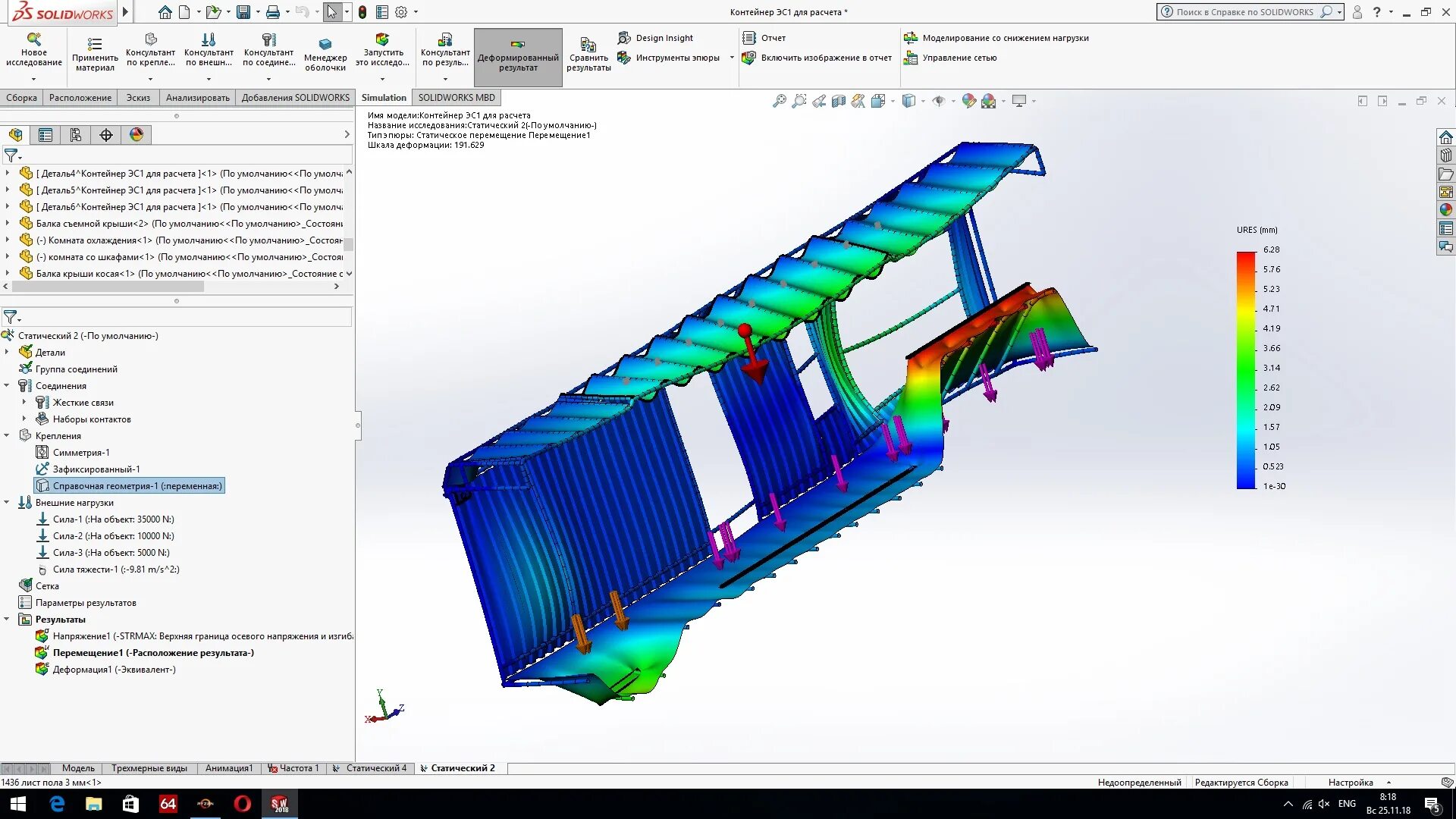Select the DisplayManager color-wheel tab icon
The image size is (1456, 819).
[136, 135]
